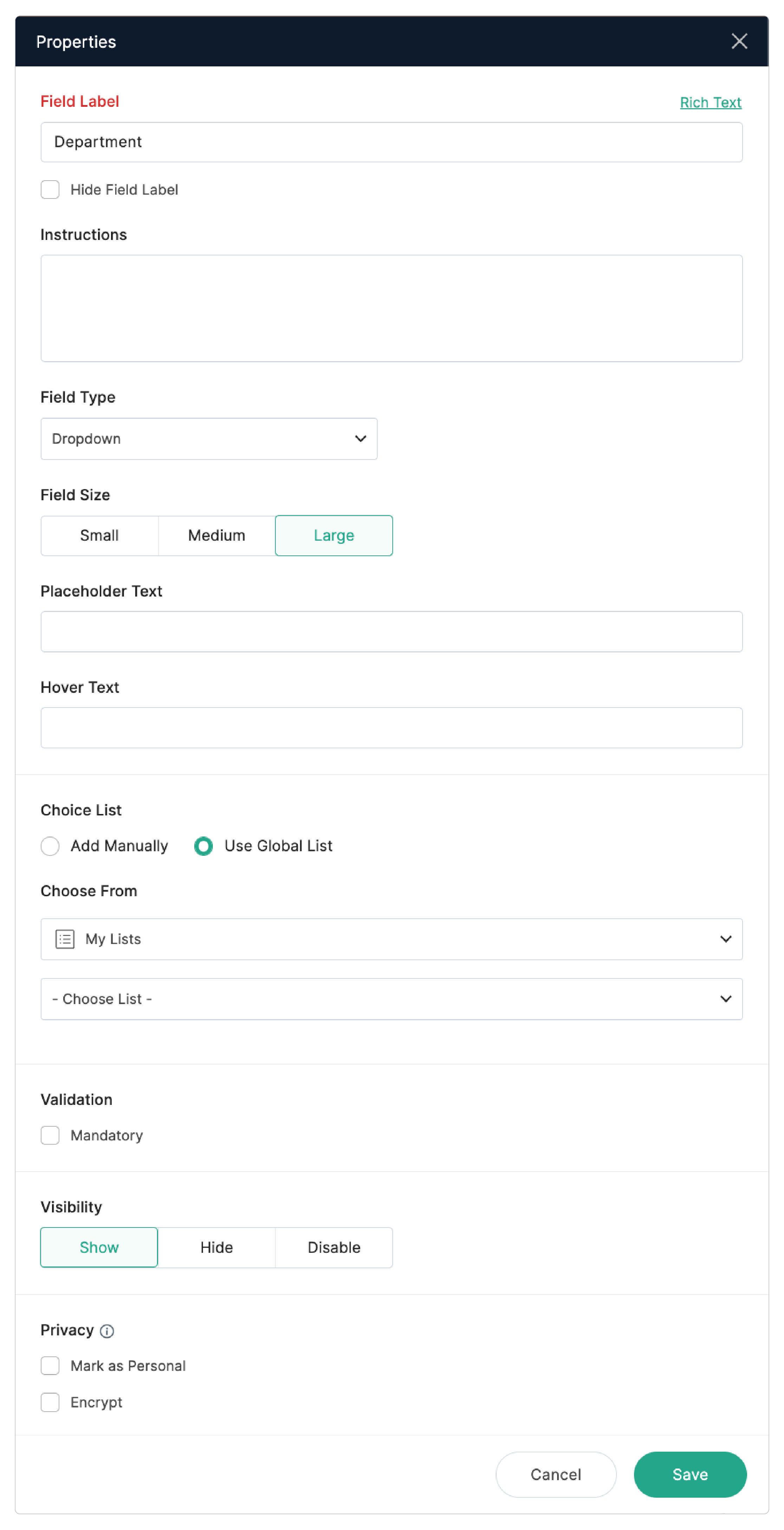Click the list icon beside My Lists

point(65,939)
